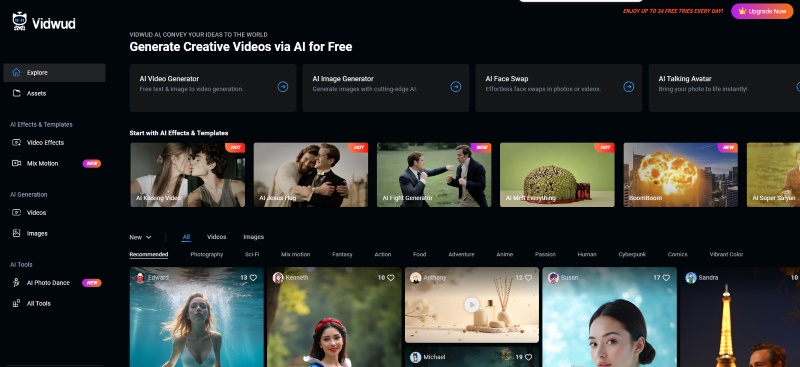Open the AI Talking Avatar card
Viewport: 800px width, 367px height.
pyautogui.click(x=724, y=88)
